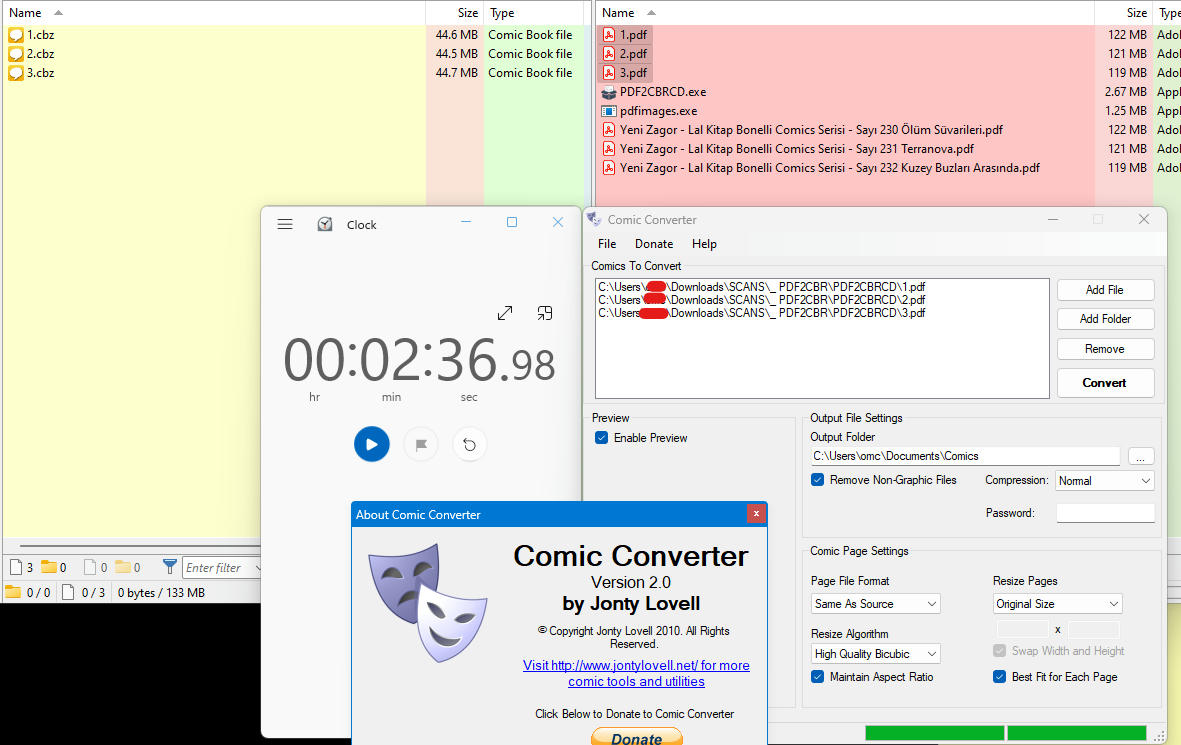Click the 1.pdf file icon
1181x745 pixels.
(x=609, y=35)
